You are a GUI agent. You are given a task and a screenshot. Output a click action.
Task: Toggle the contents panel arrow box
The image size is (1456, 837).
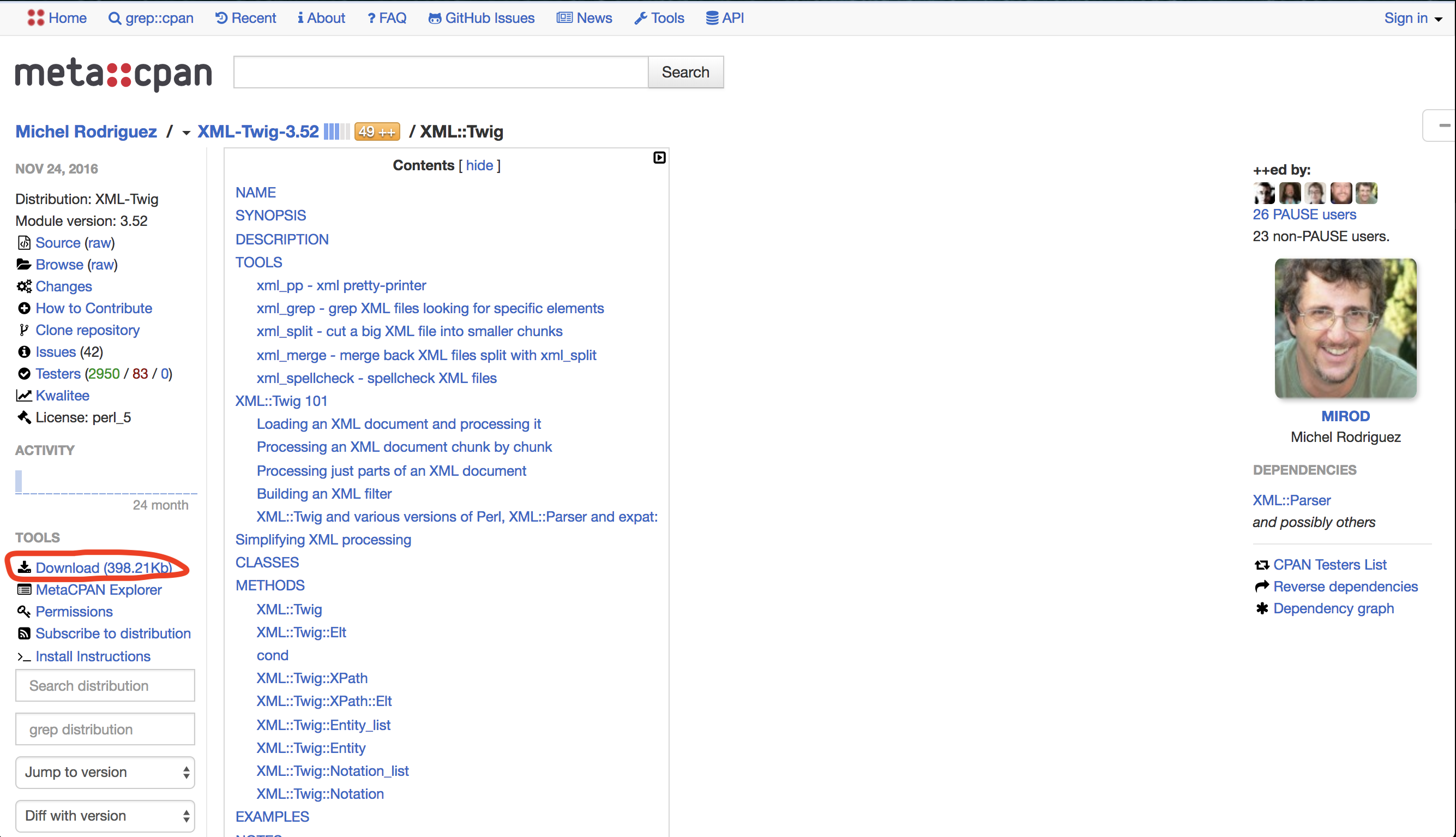[659, 158]
